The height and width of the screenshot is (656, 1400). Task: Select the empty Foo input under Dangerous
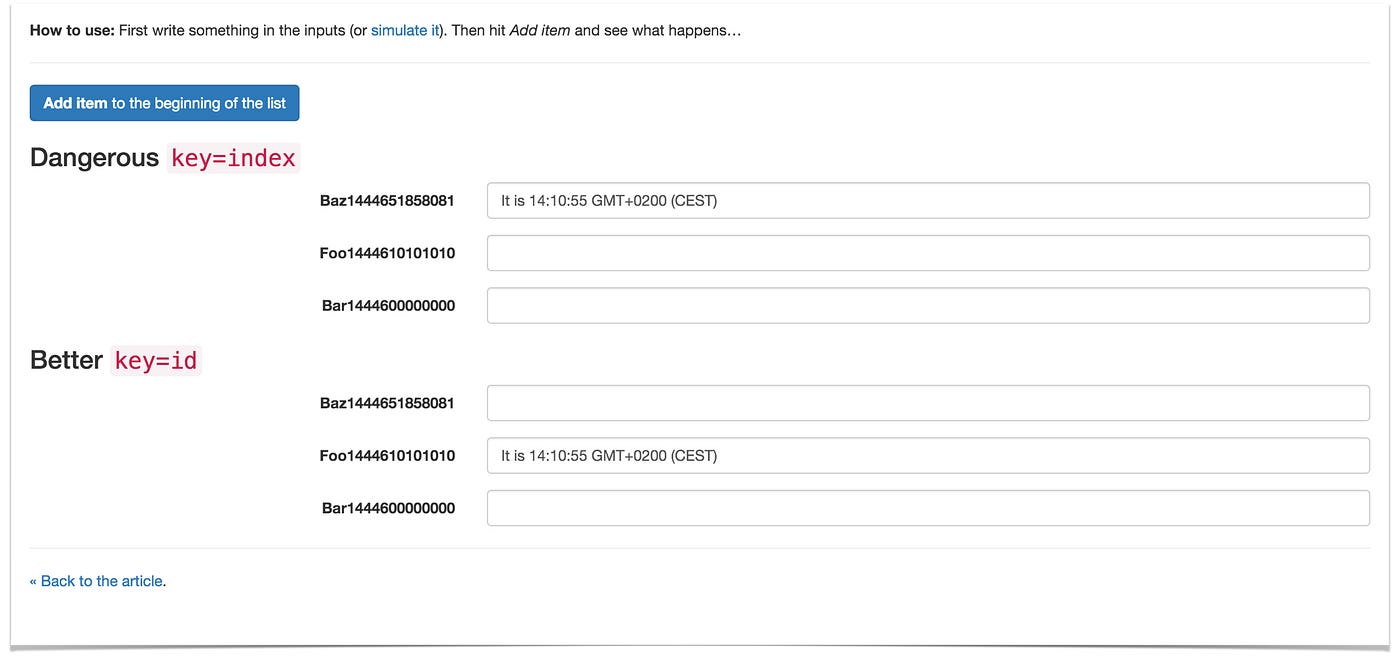click(928, 253)
